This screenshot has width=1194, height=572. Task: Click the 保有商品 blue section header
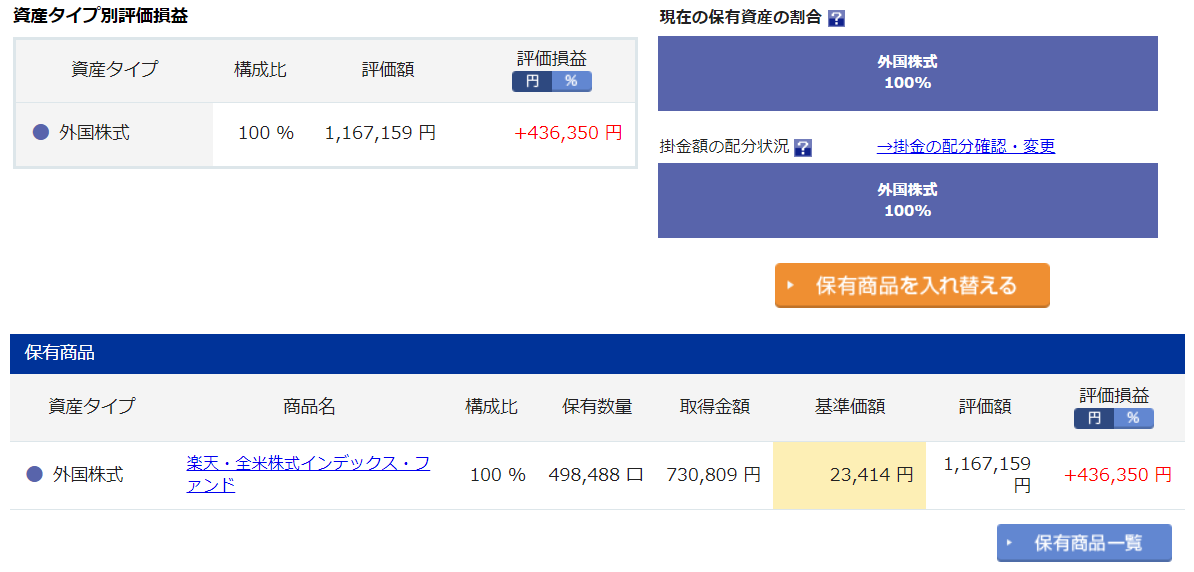[x=597, y=353]
